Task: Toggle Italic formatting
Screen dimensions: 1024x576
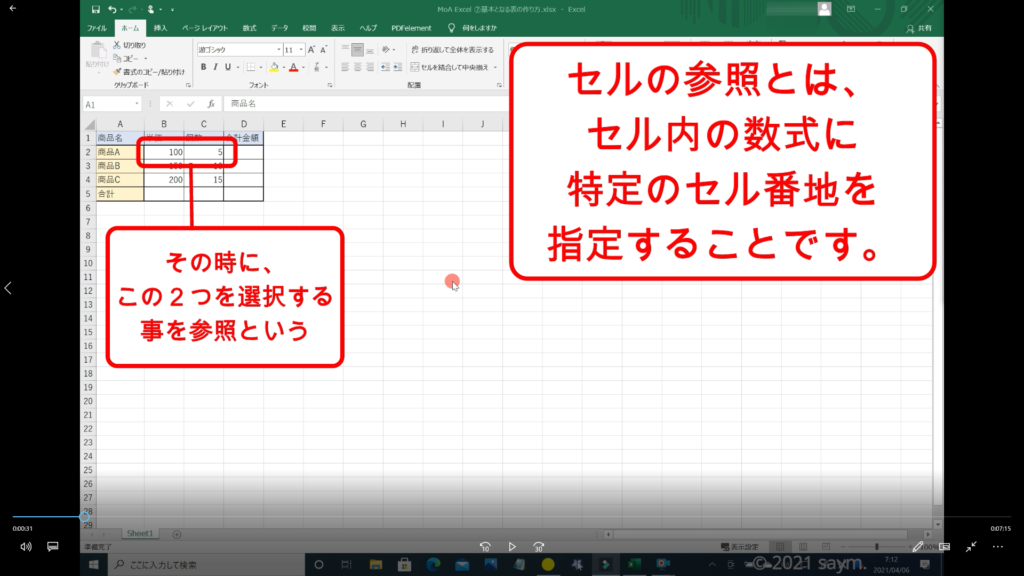Action: point(216,67)
